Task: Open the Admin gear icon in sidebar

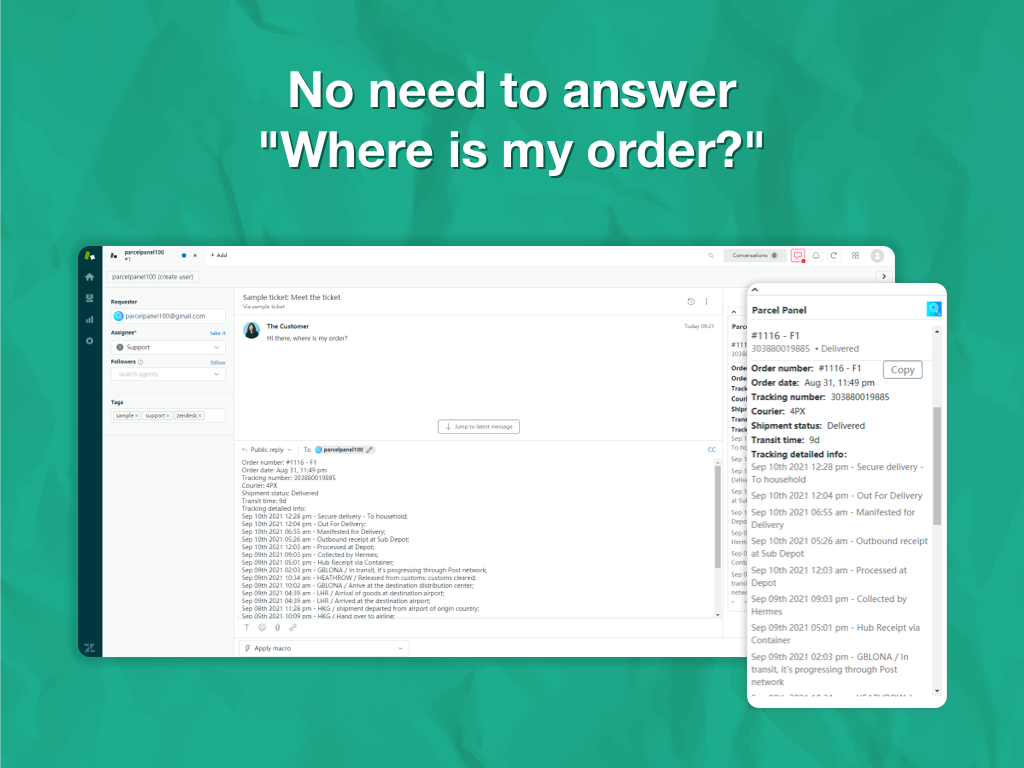Action: pyautogui.click(x=89, y=341)
